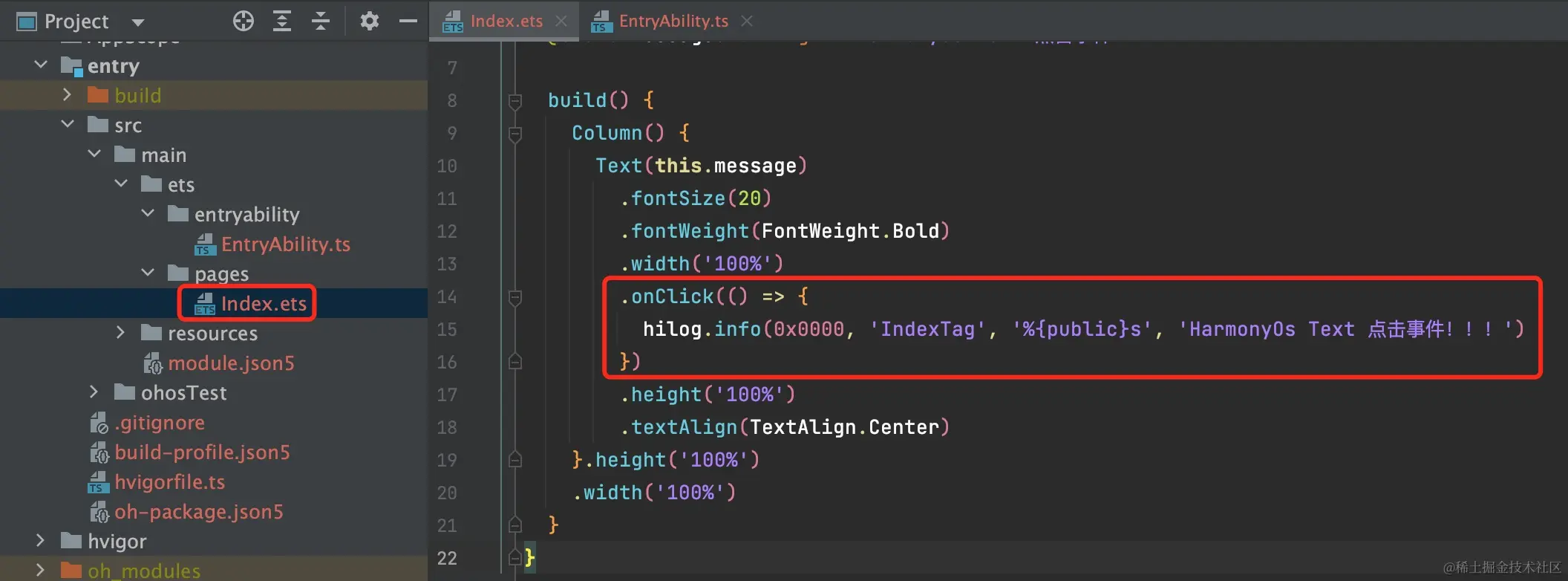Expand the ohosTest folder

tap(94, 392)
